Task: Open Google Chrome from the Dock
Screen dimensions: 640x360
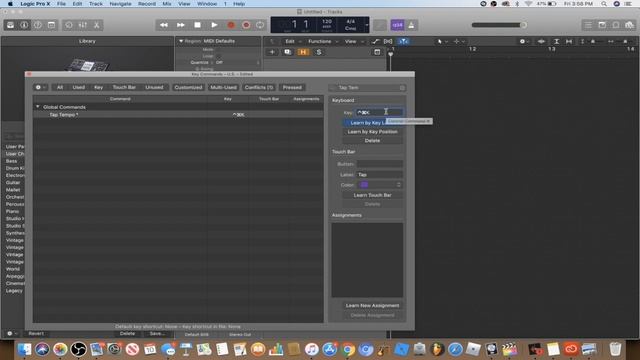Action: [x=348, y=349]
